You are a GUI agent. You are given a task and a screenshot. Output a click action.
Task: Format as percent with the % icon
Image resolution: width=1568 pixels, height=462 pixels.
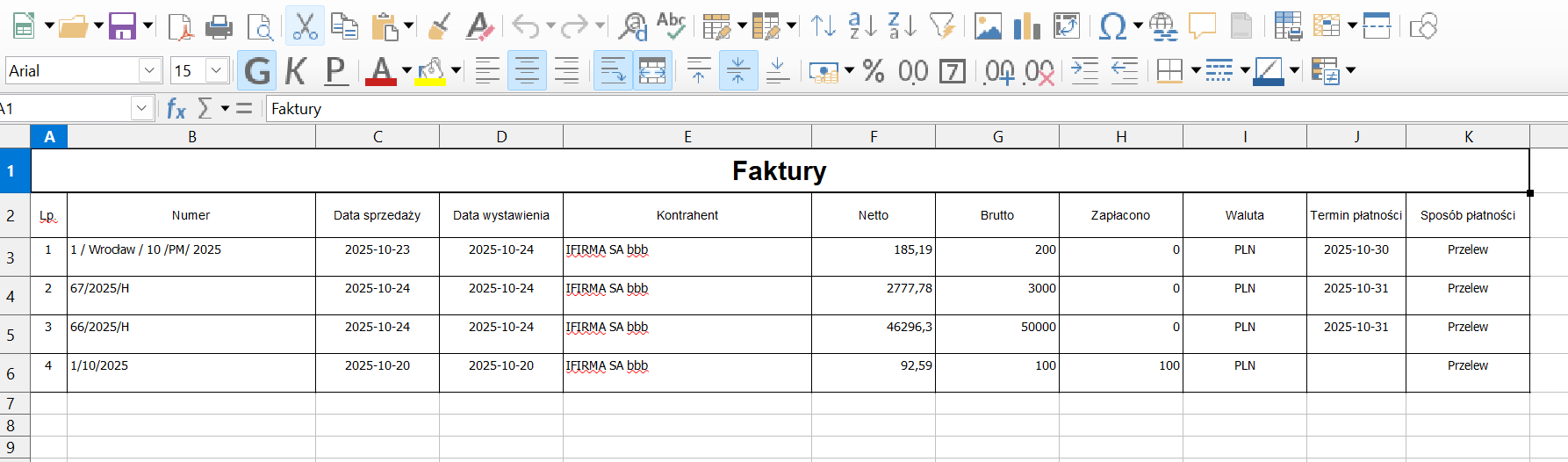point(874,70)
